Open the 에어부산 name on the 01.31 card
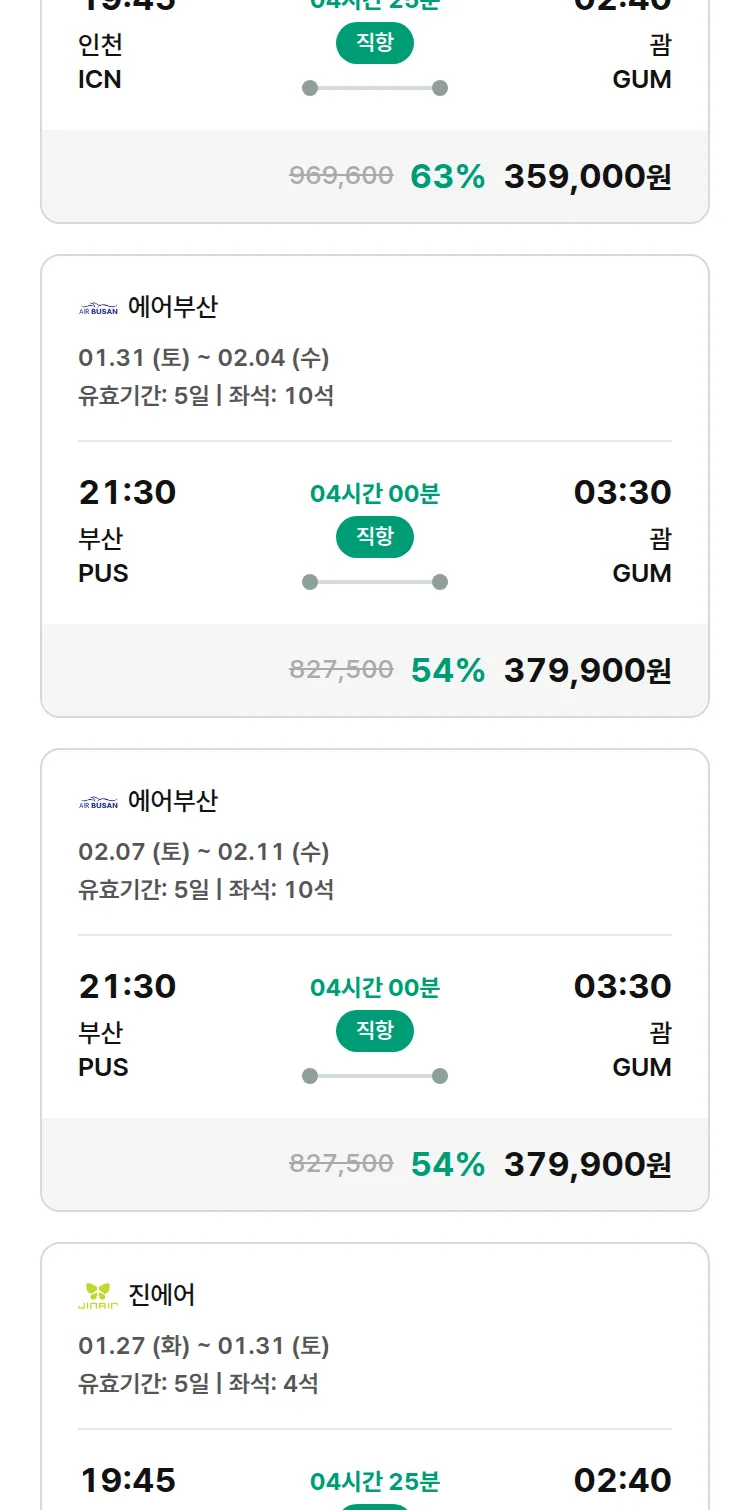Viewport: 750px width, 1510px height. pyautogui.click(x=172, y=307)
